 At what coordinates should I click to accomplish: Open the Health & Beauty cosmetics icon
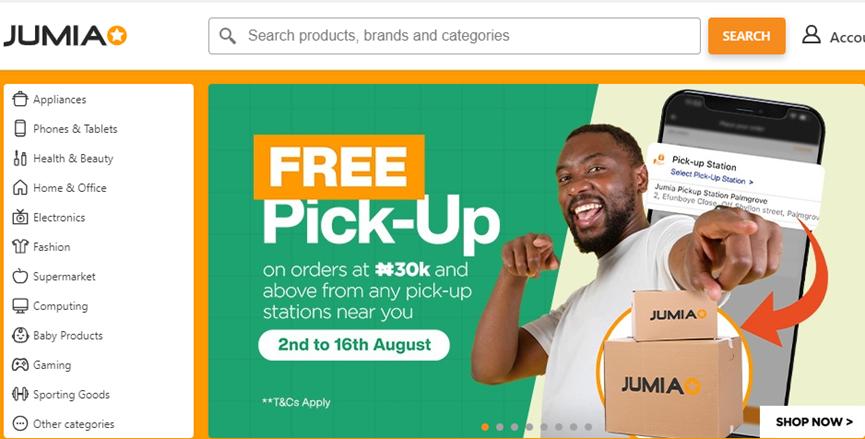(20, 158)
